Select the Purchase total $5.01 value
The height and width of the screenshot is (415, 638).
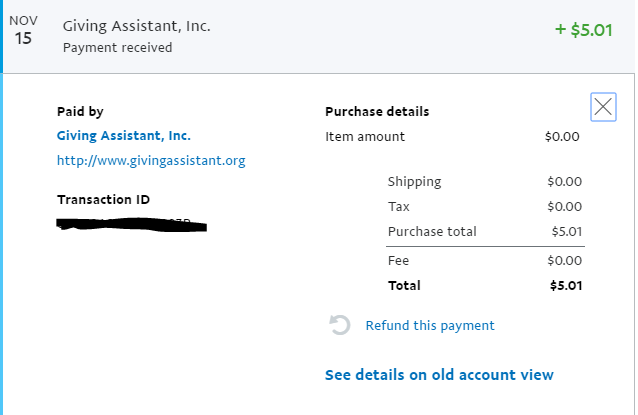pyautogui.click(x=566, y=232)
